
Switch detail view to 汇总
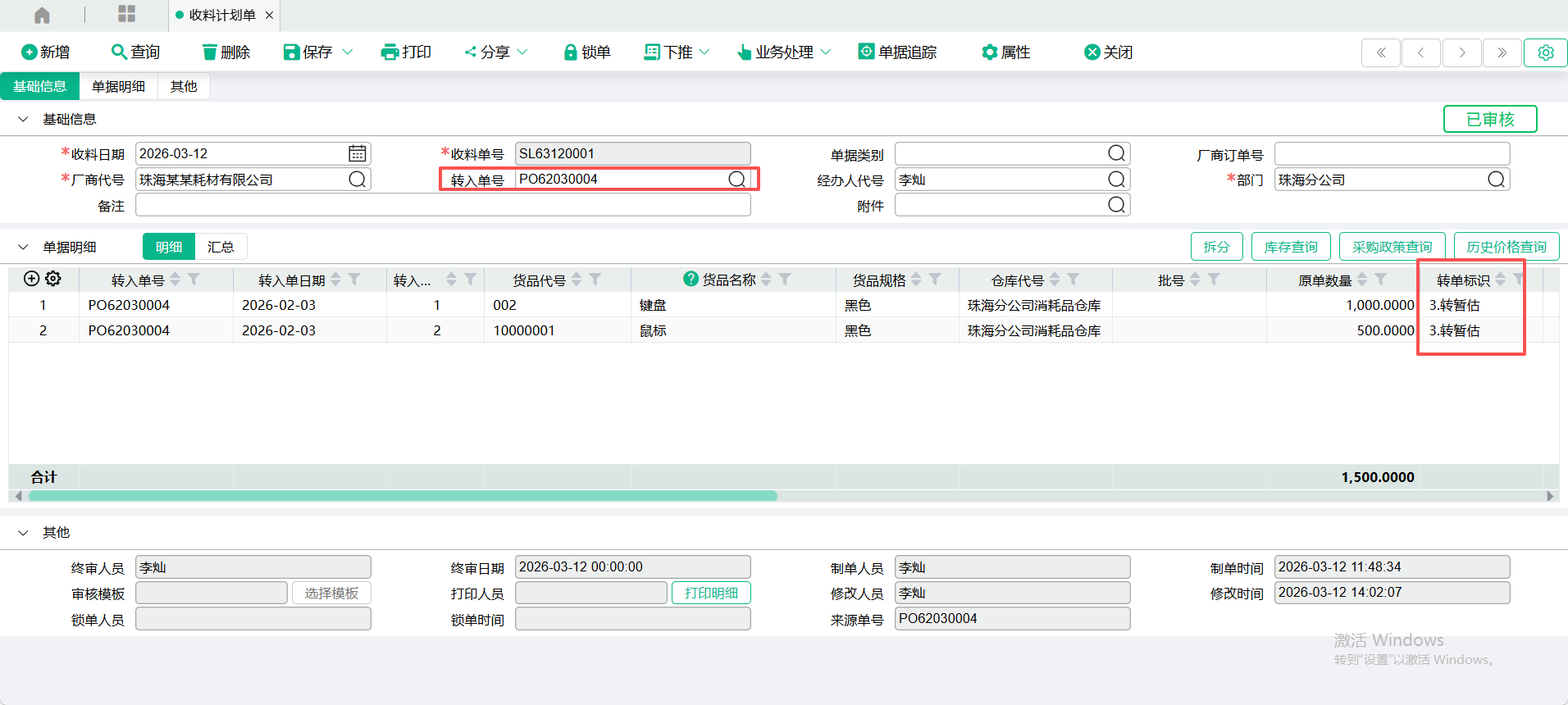click(221, 247)
